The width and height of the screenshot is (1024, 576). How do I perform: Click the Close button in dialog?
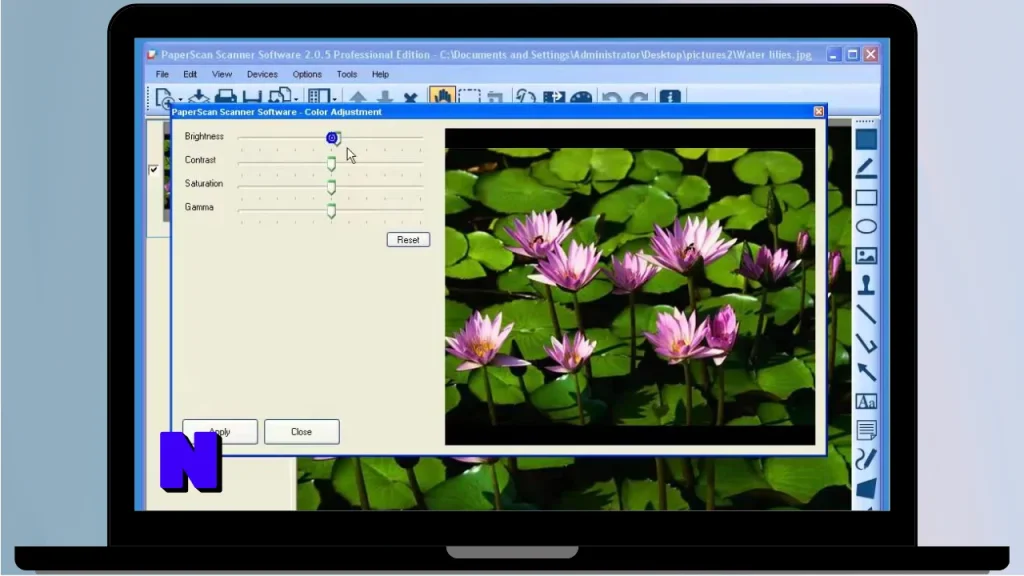pos(302,432)
